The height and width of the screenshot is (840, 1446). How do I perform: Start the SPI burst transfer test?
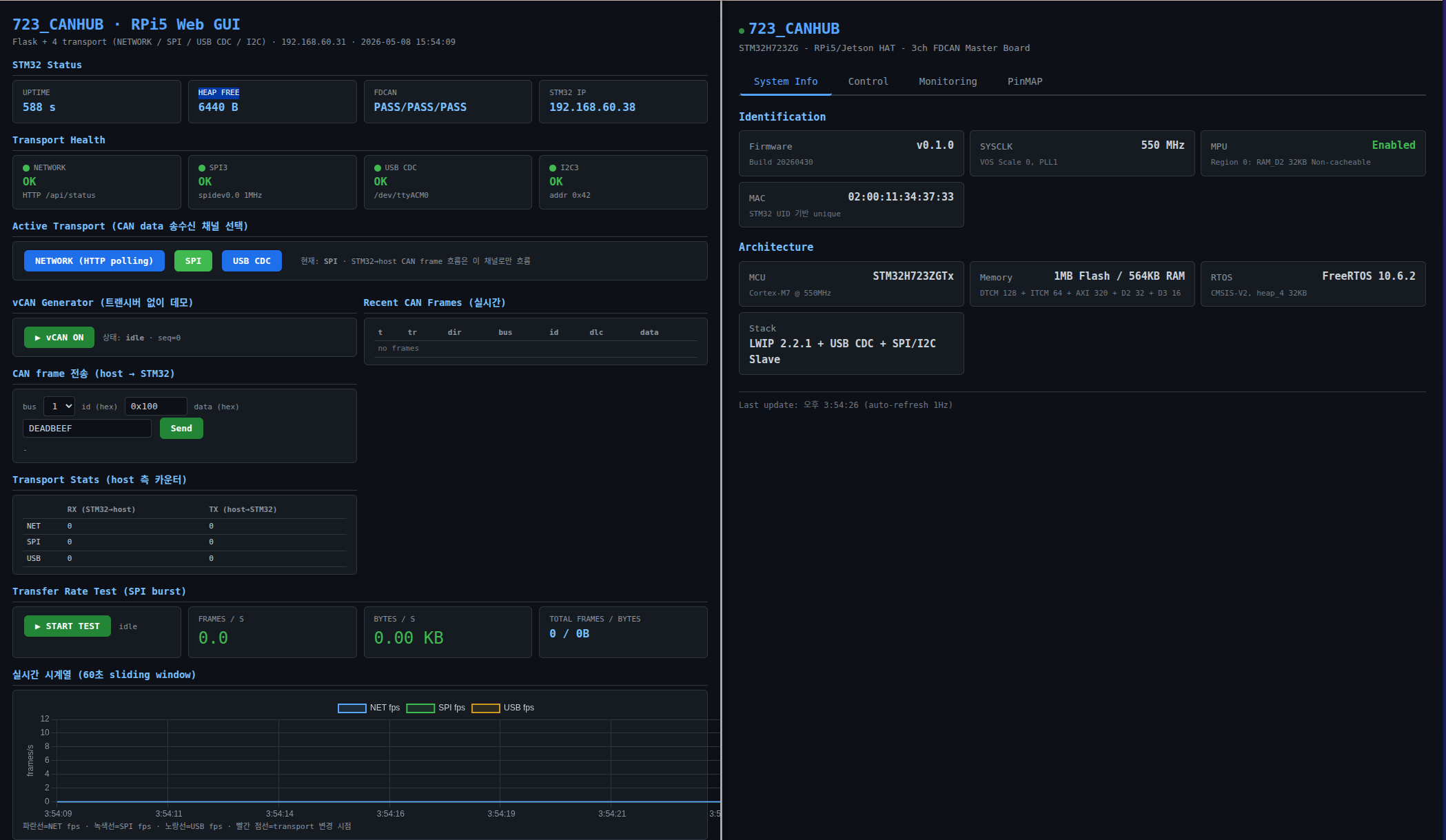[x=68, y=626]
